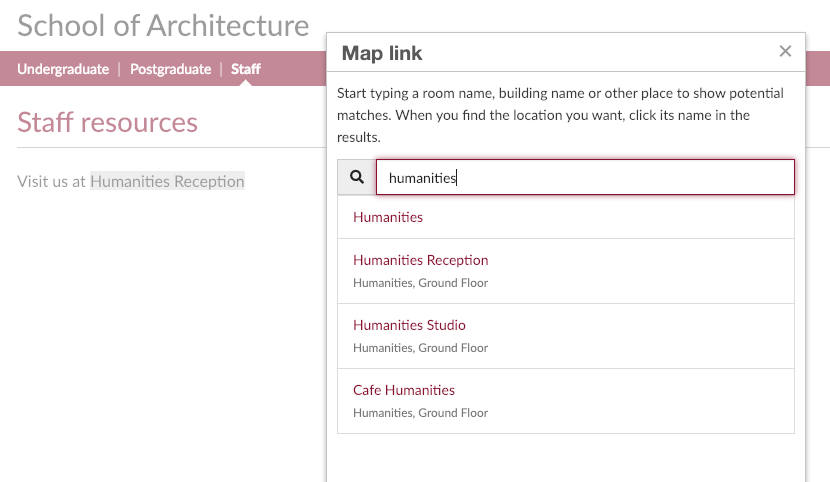The image size is (830, 482).
Task: Select the Humanities building result
Action: (x=388, y=217)
